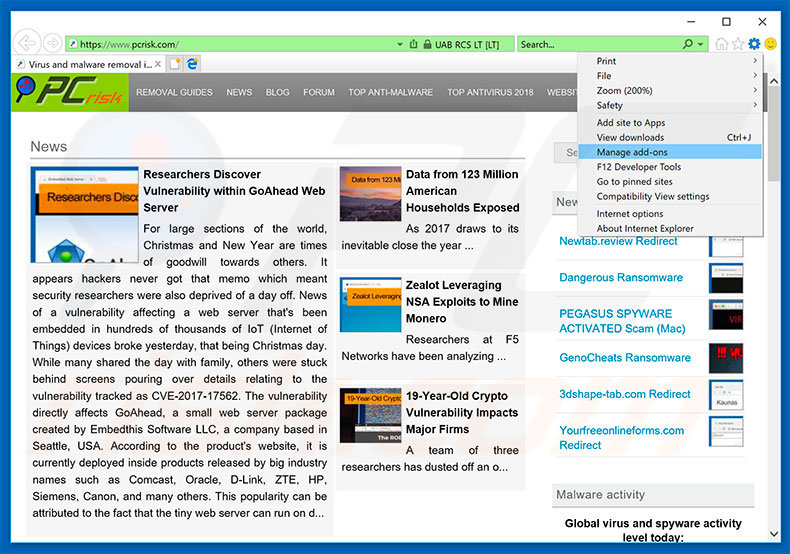Open PEGASUS SPYWARE ACTIVATED Scam link

coord(622,321)
